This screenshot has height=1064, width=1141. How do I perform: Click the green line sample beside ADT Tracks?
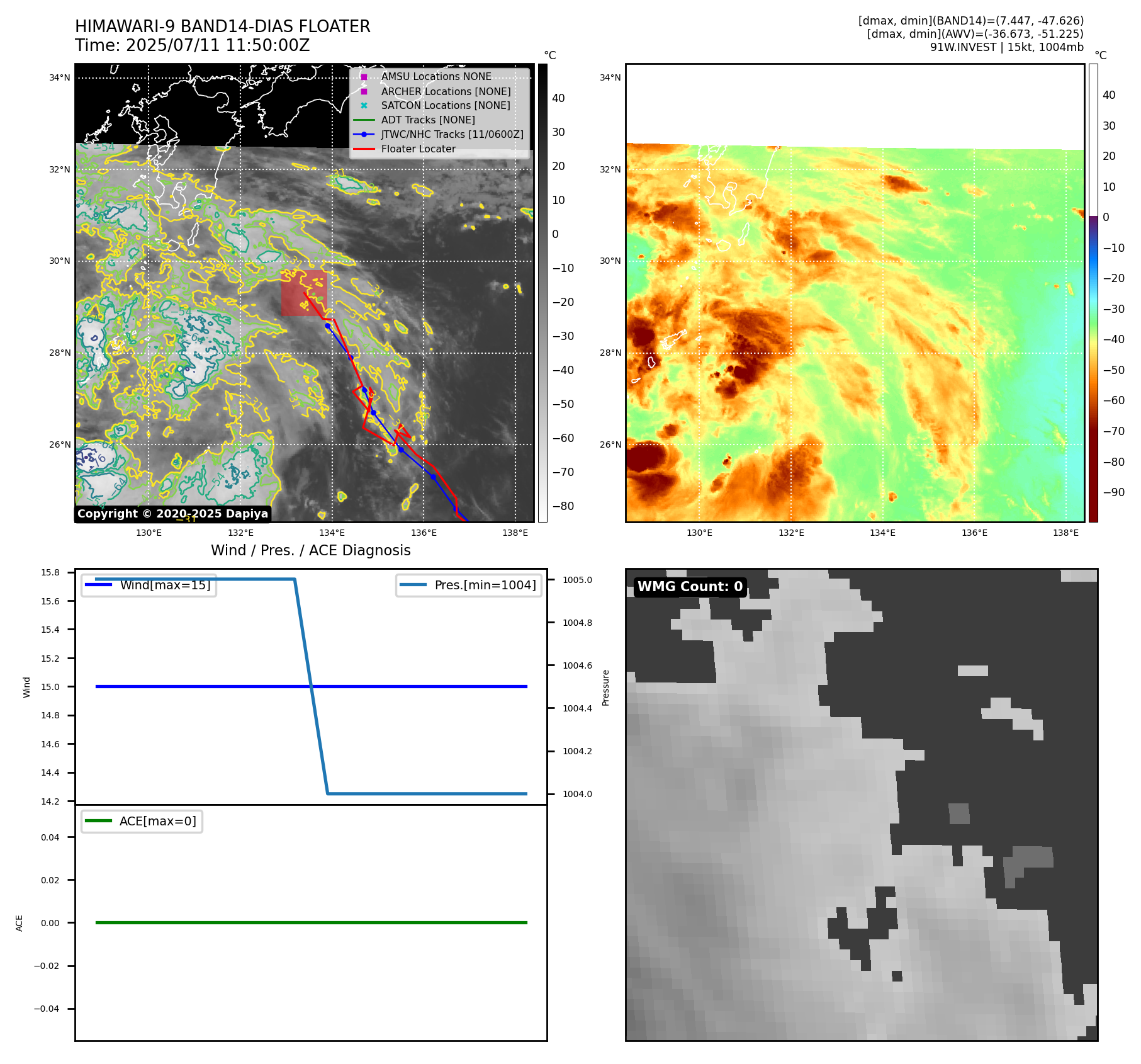[364, 120]
